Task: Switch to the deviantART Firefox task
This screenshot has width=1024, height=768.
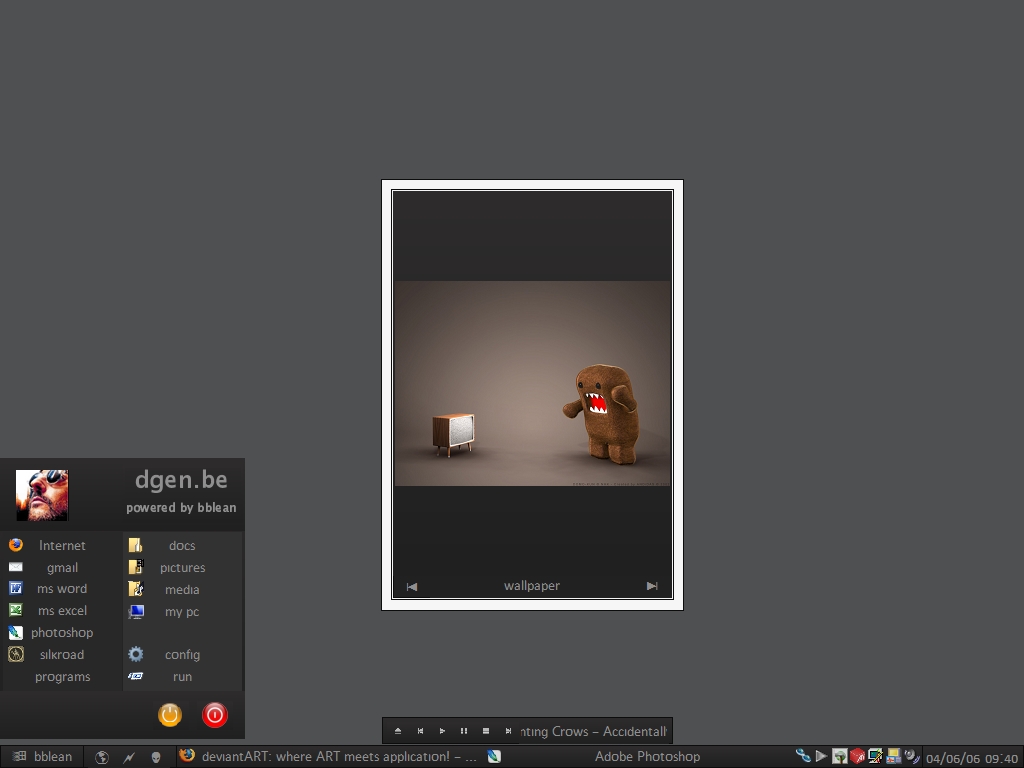Action: (x=330, y=756)
